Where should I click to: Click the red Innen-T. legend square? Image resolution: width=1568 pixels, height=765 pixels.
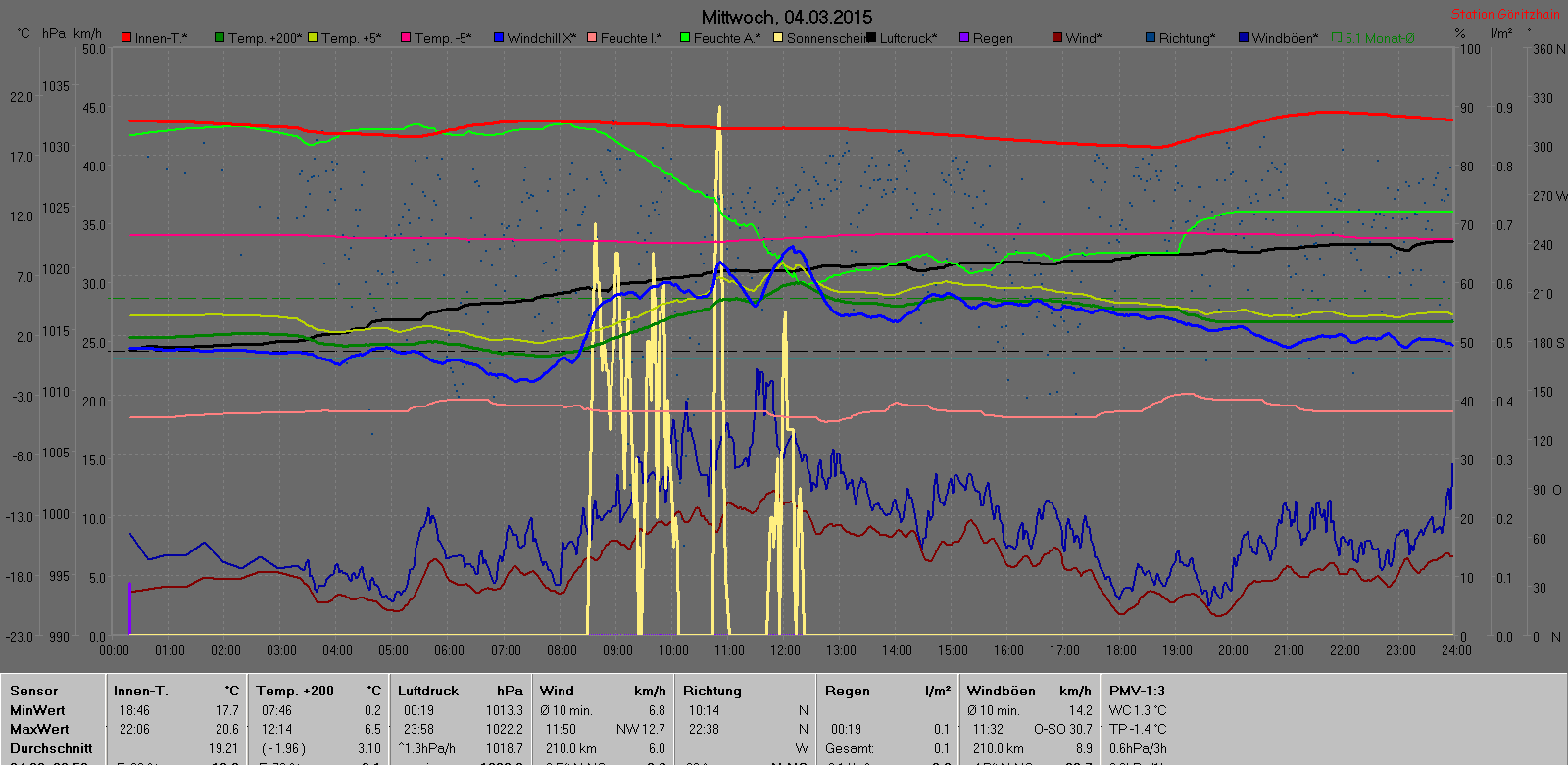[126, 38]
